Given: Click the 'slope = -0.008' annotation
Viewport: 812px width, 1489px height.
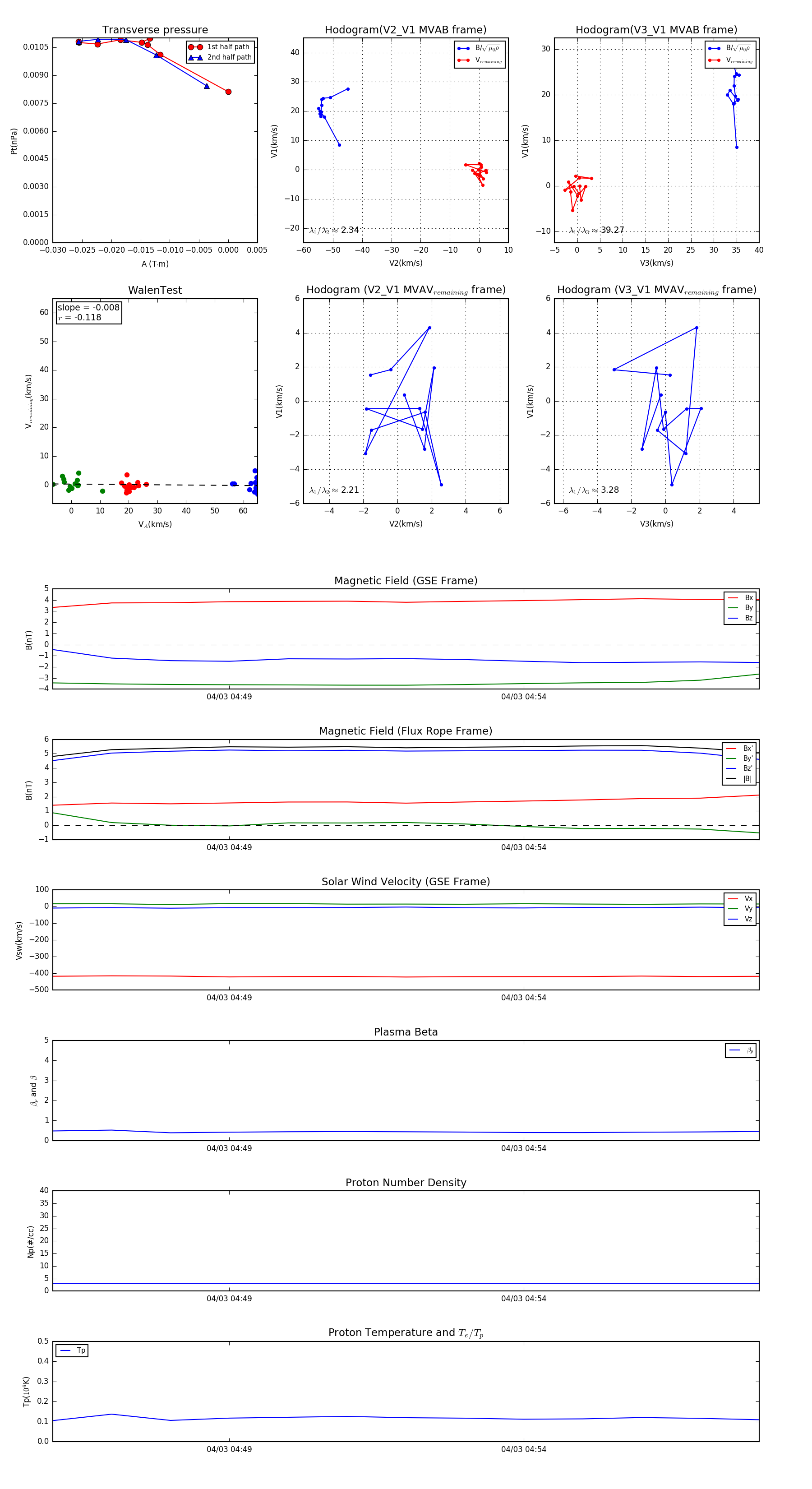Looking at the screenshot, I should [x=88, y=308].
